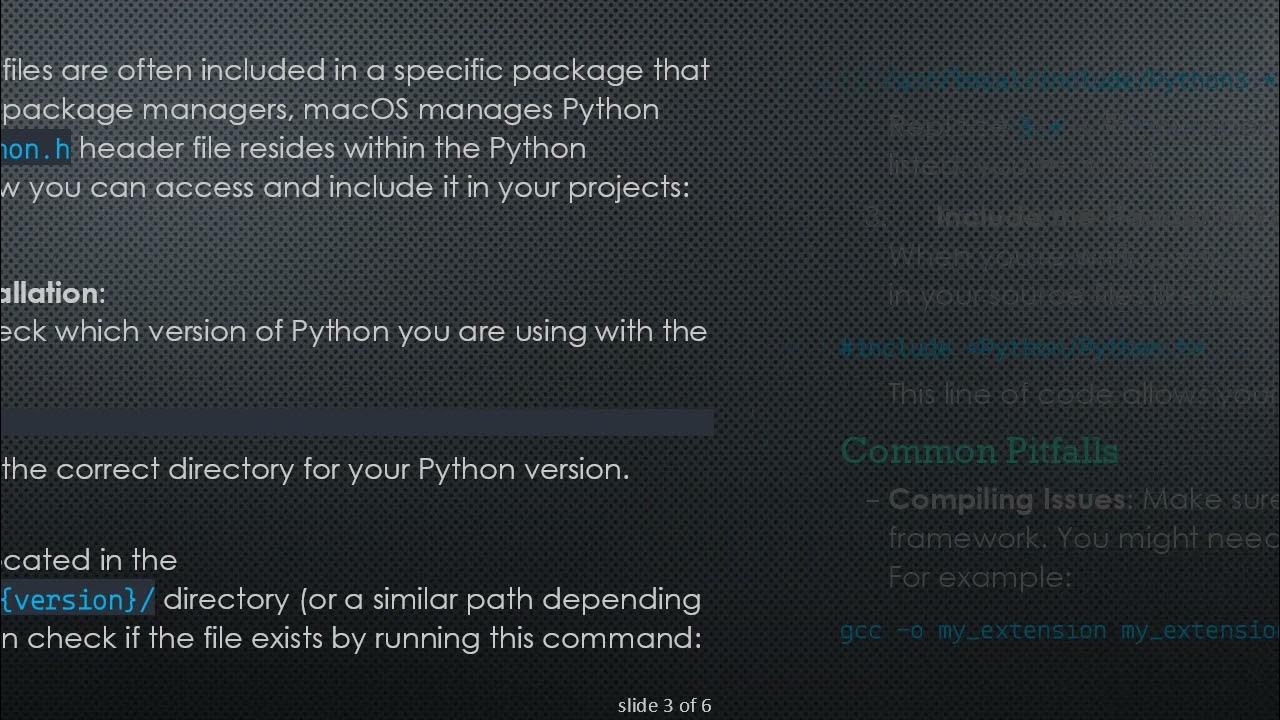Click the '{version}/' inline code snippet
Image resolution: width=1280 pixels, height=720 pixels.
(x=78, y=599)
